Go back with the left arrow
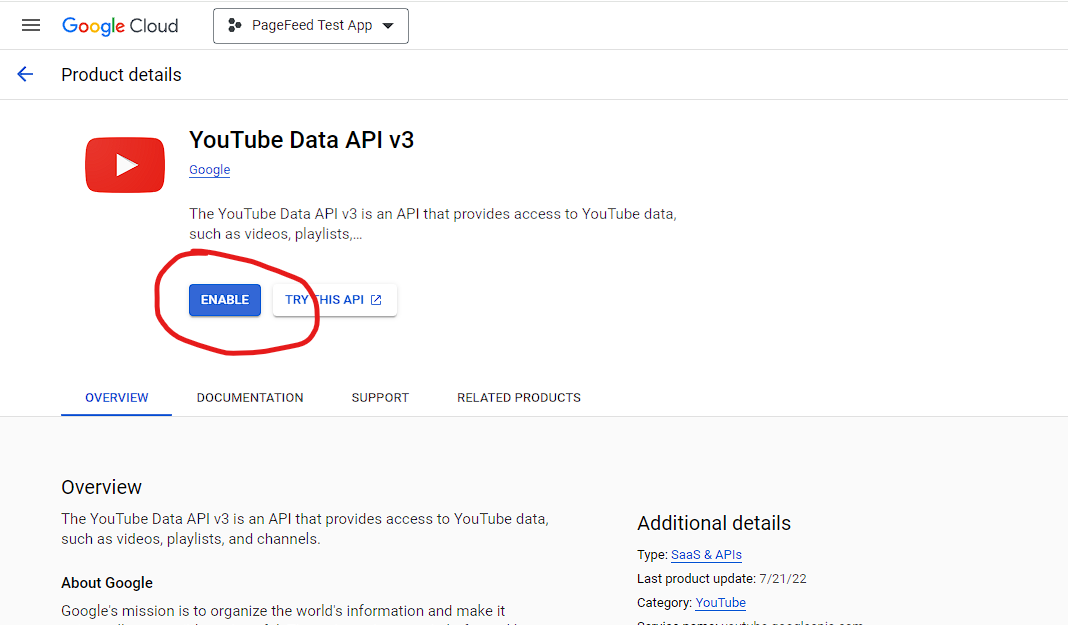The height and width of the screenshot is (625, 1068). [25, 74]
